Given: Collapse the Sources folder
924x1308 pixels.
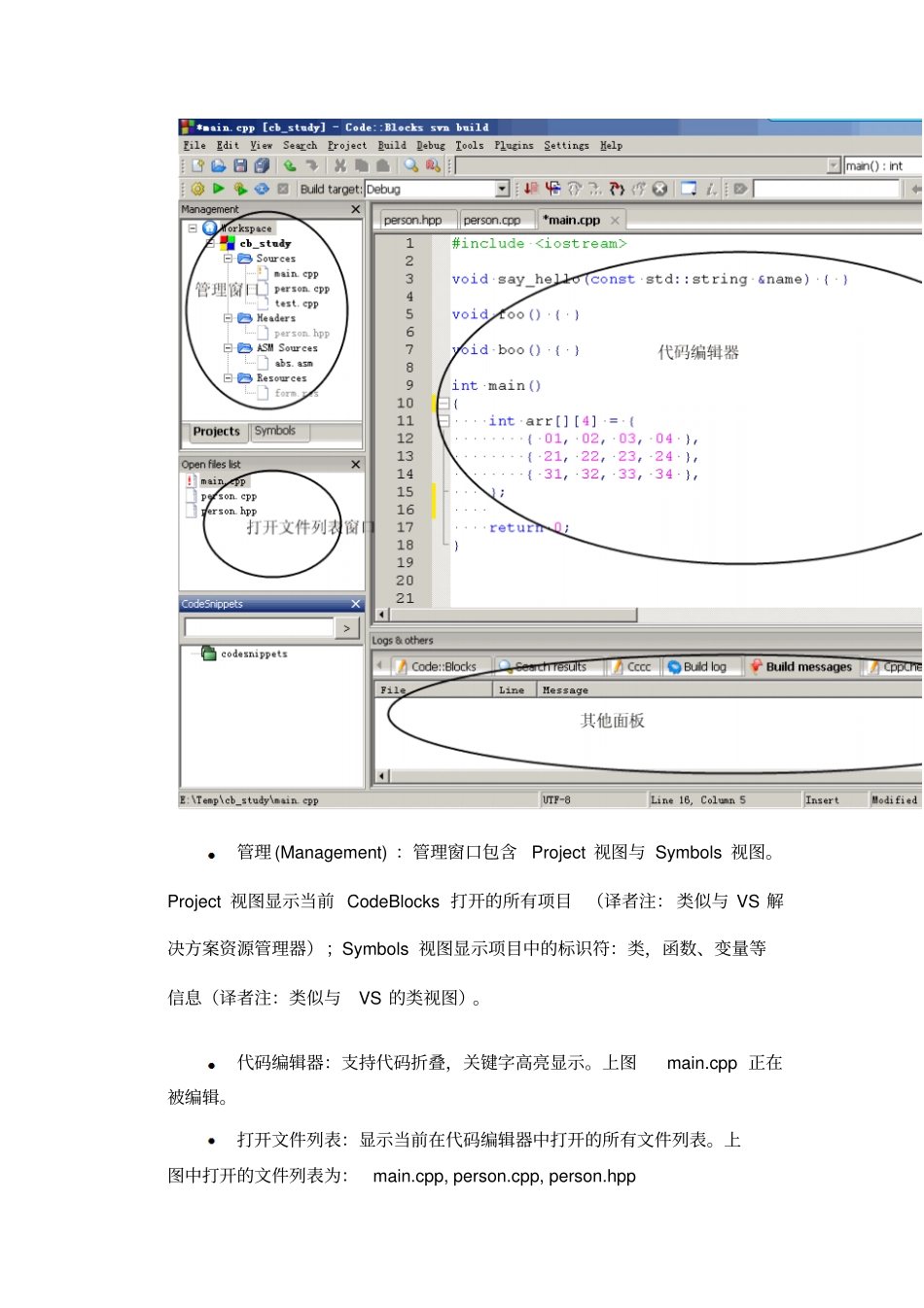Looking at the screenshot, I should pyautogui.click(x=229, y=259).
